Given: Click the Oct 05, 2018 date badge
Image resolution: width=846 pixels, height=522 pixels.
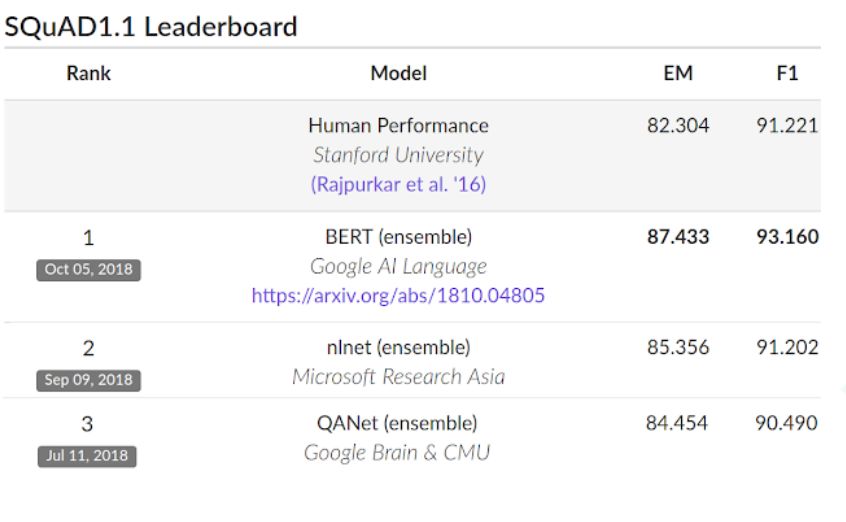Looking at the screenshot, I should tap(88, 270).
